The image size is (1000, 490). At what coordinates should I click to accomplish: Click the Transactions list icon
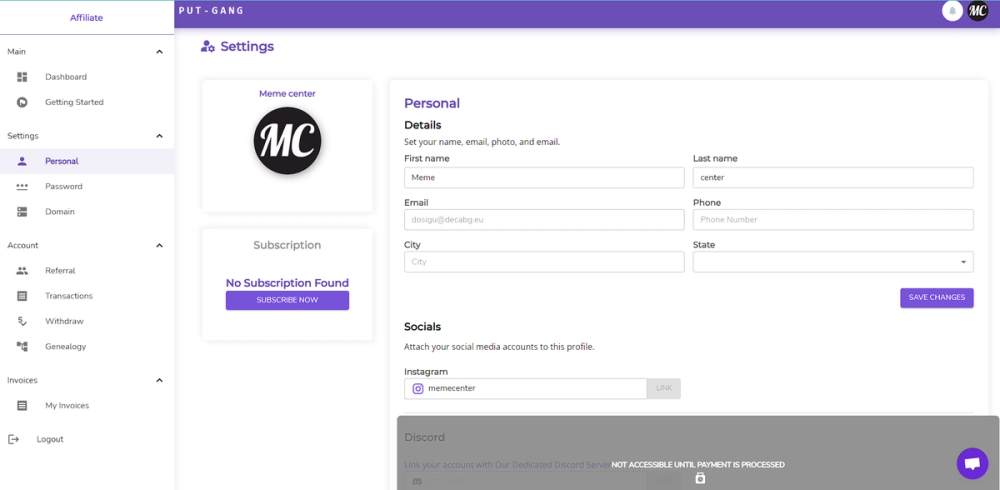coord(22,296)
